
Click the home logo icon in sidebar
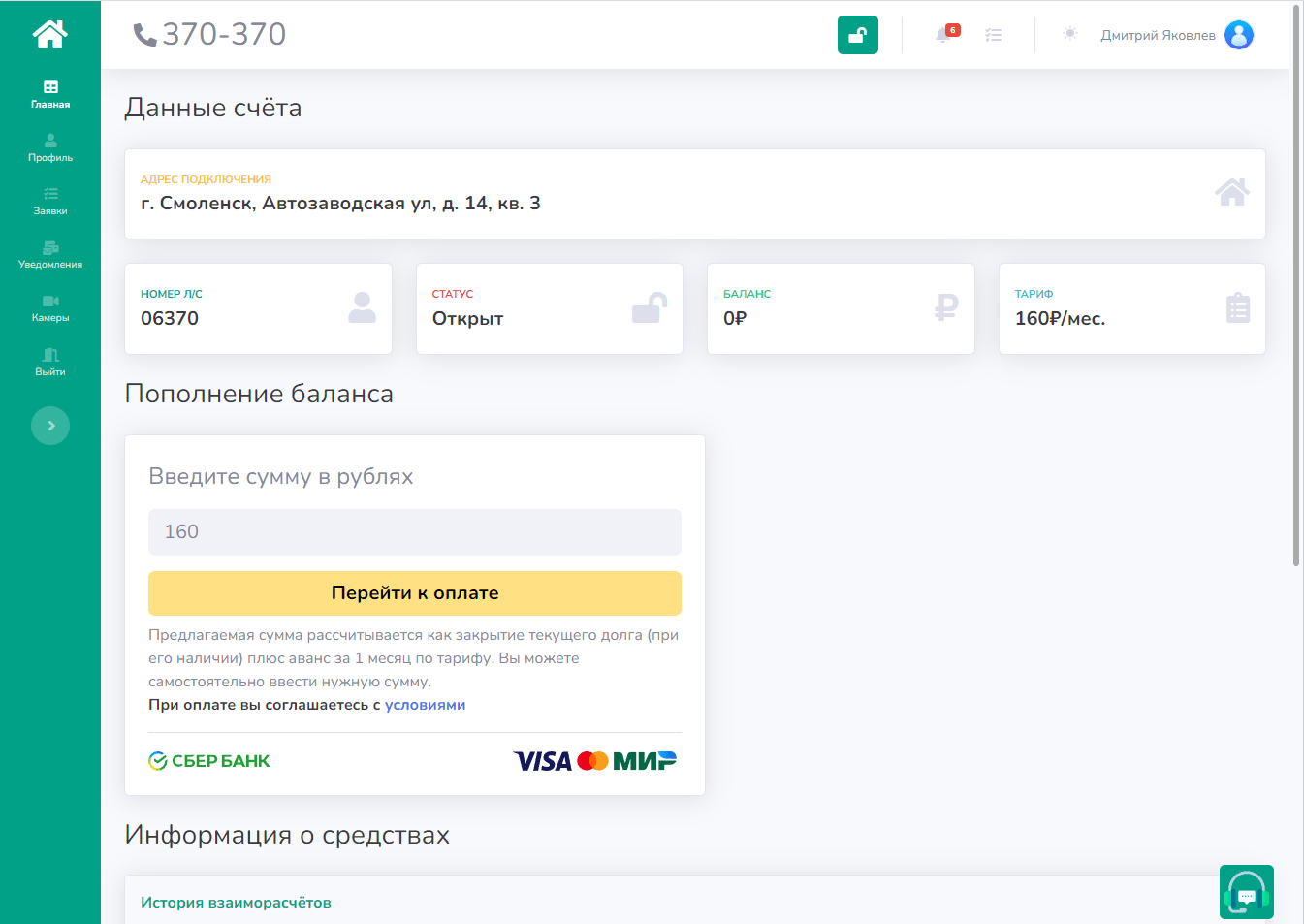[x=49, y=34]
